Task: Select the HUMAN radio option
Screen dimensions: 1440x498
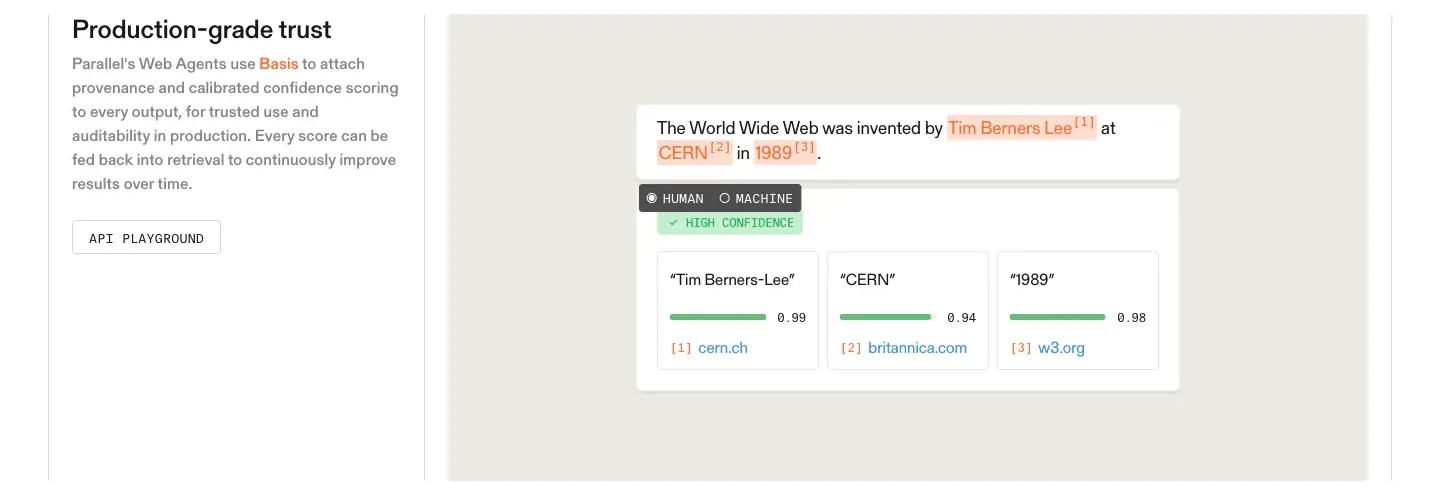Action: [675, 198]
